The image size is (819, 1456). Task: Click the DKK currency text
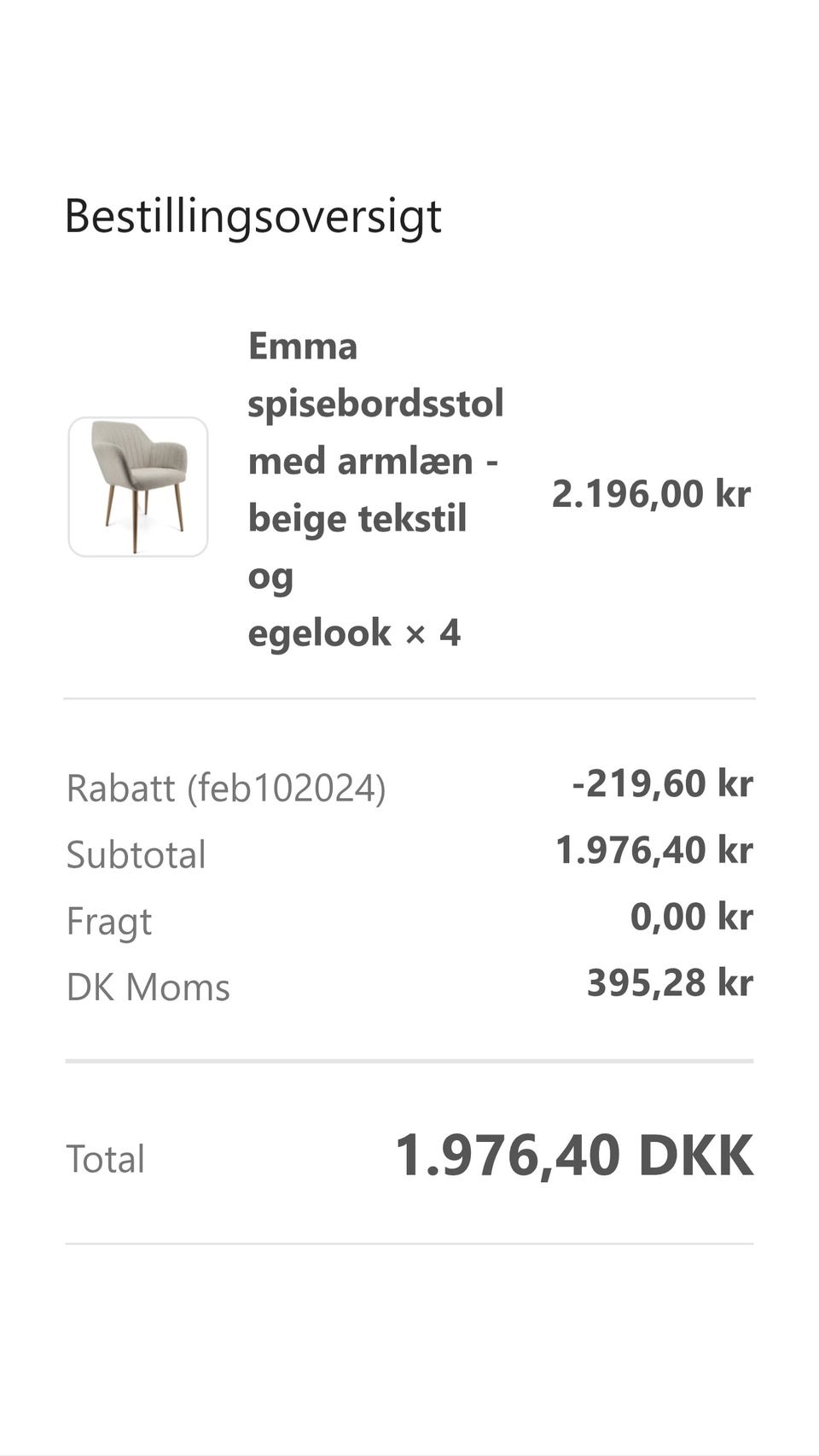point(696,1156)
